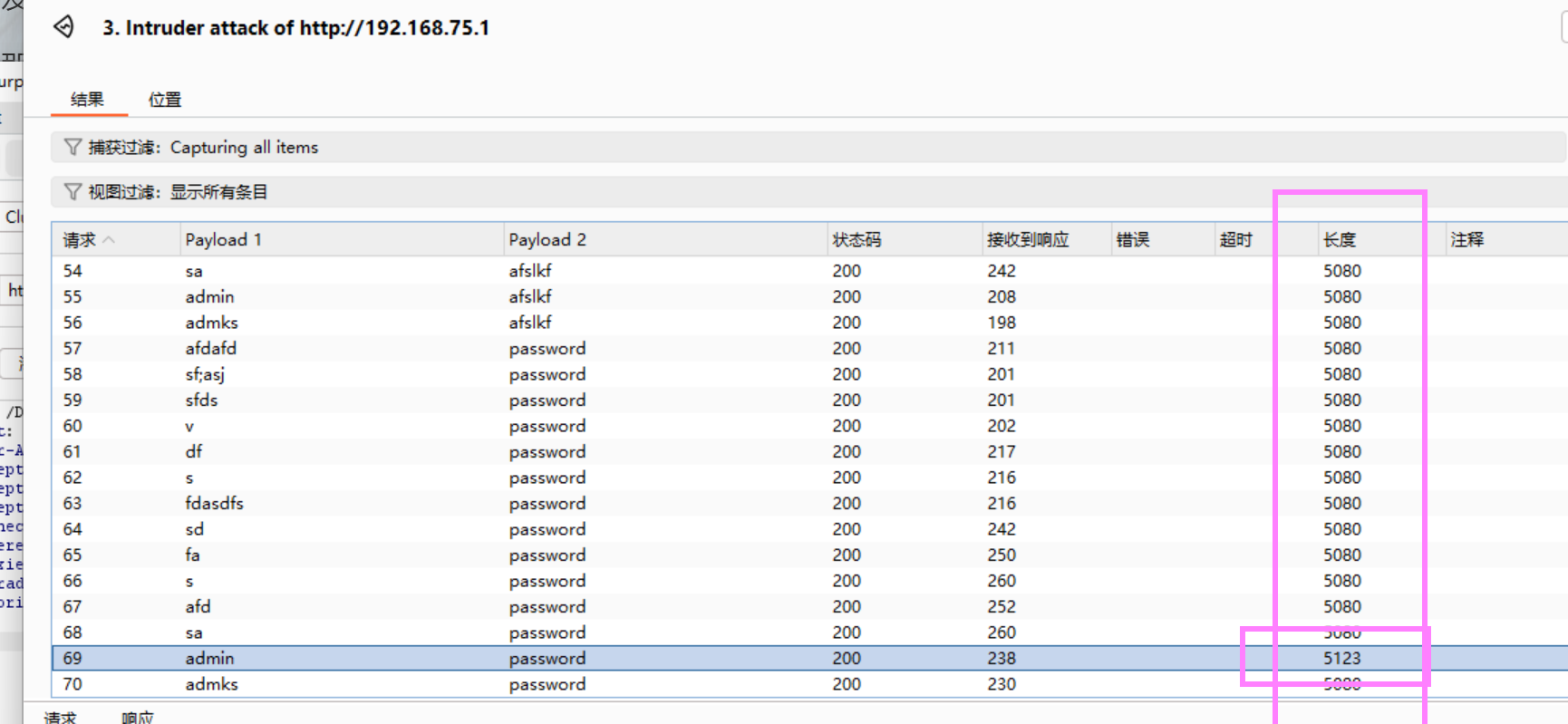The image size is (1568, 724).
Task: Click payload 'sfds' in row 59
Action: (x=201, y=401)
